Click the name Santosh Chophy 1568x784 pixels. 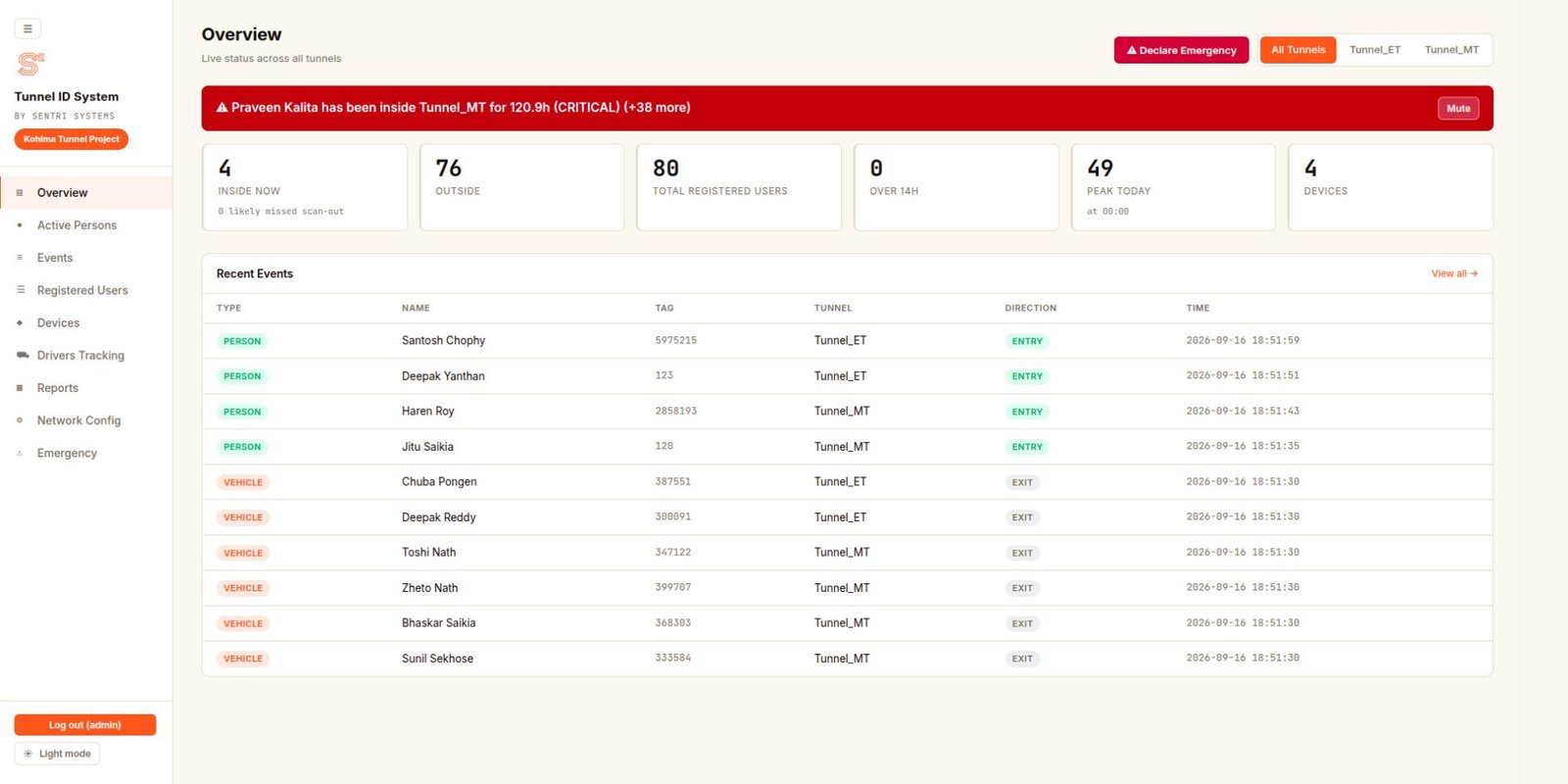(x=443, y=341)
